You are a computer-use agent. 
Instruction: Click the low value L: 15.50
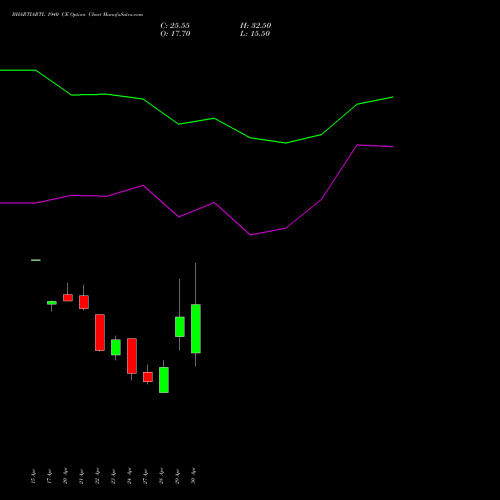(x=255, y=34)
